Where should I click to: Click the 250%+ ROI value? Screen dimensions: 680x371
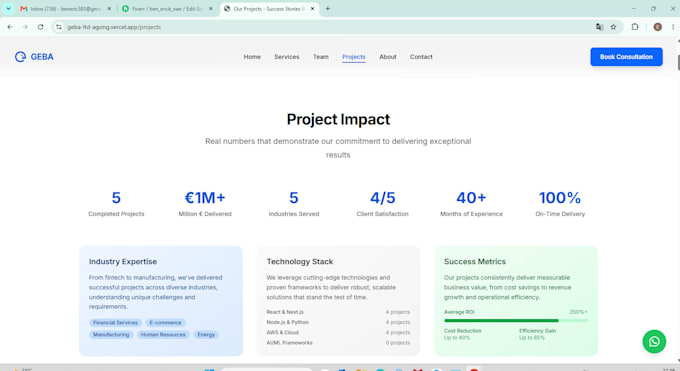[x=579, y=312]
